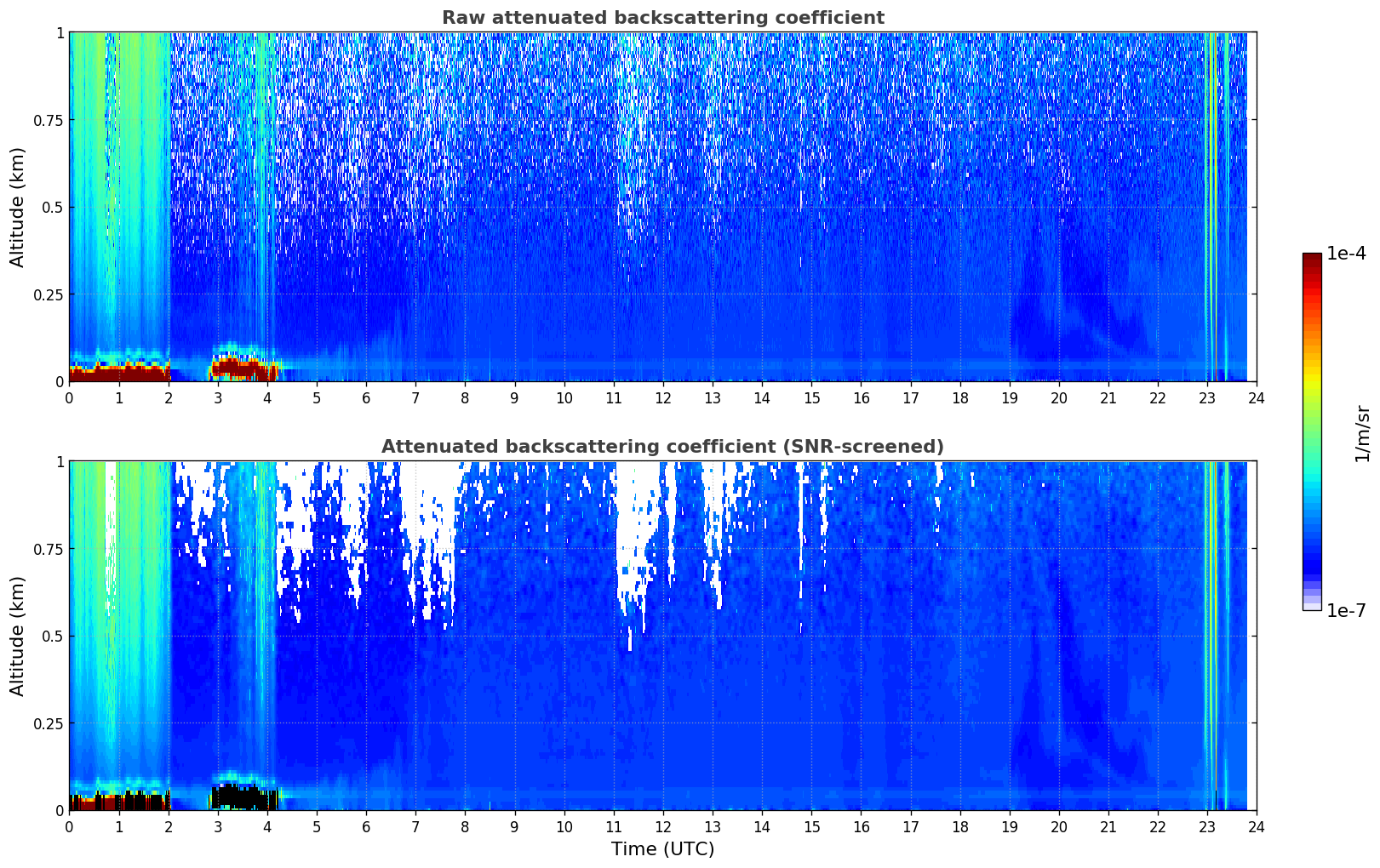Click the white bottom end of colorbar
The image size is (1380, 868).
tap(1312, 606)
